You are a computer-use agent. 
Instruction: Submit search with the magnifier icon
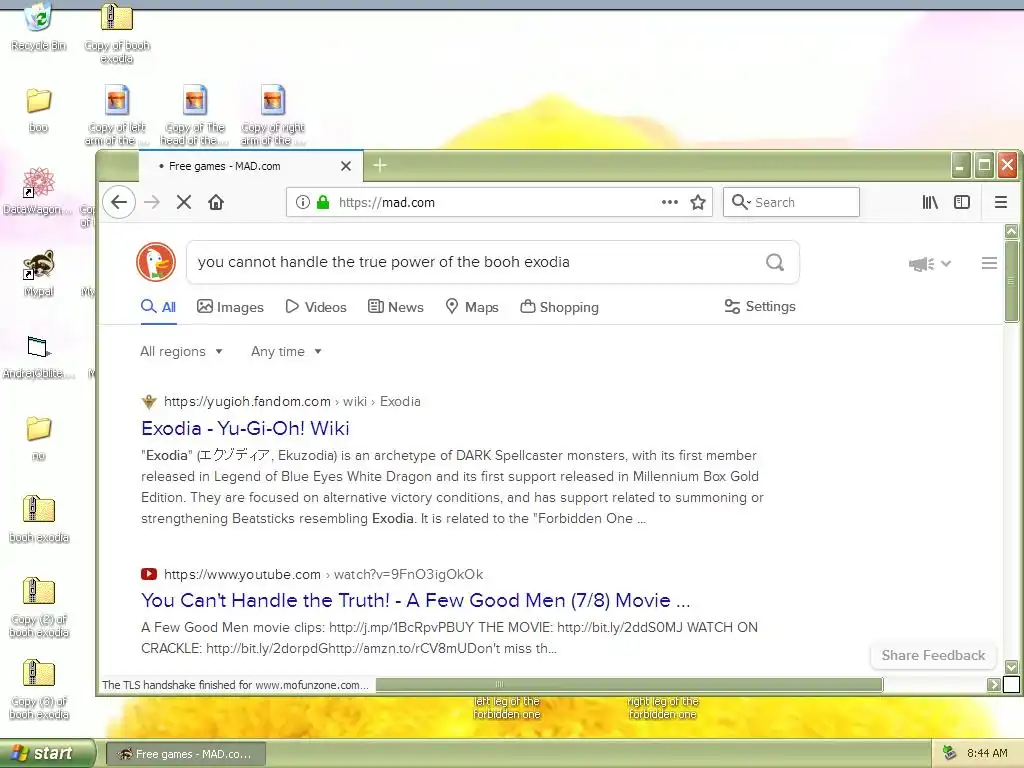(775, 262)
